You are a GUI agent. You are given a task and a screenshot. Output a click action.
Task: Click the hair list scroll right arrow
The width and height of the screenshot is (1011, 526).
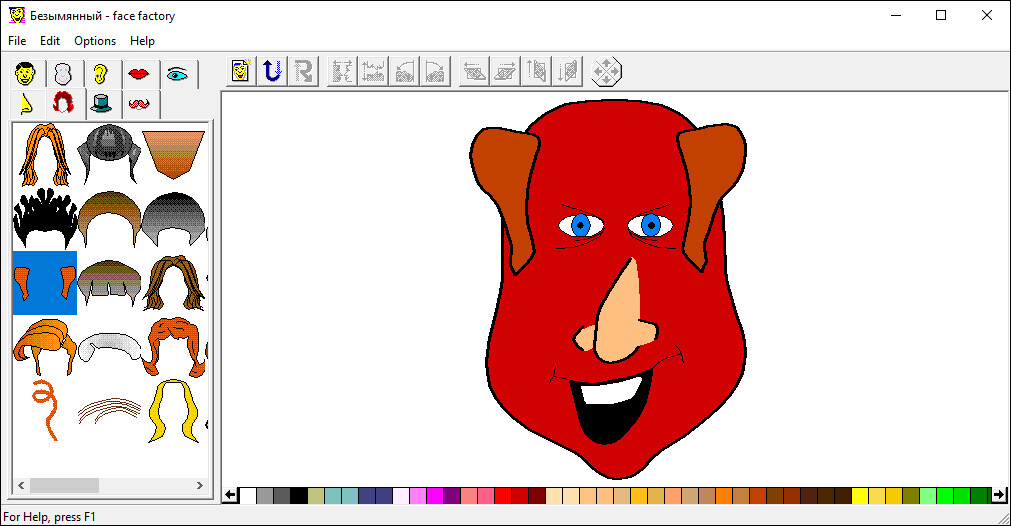click(x=200, y=485)
